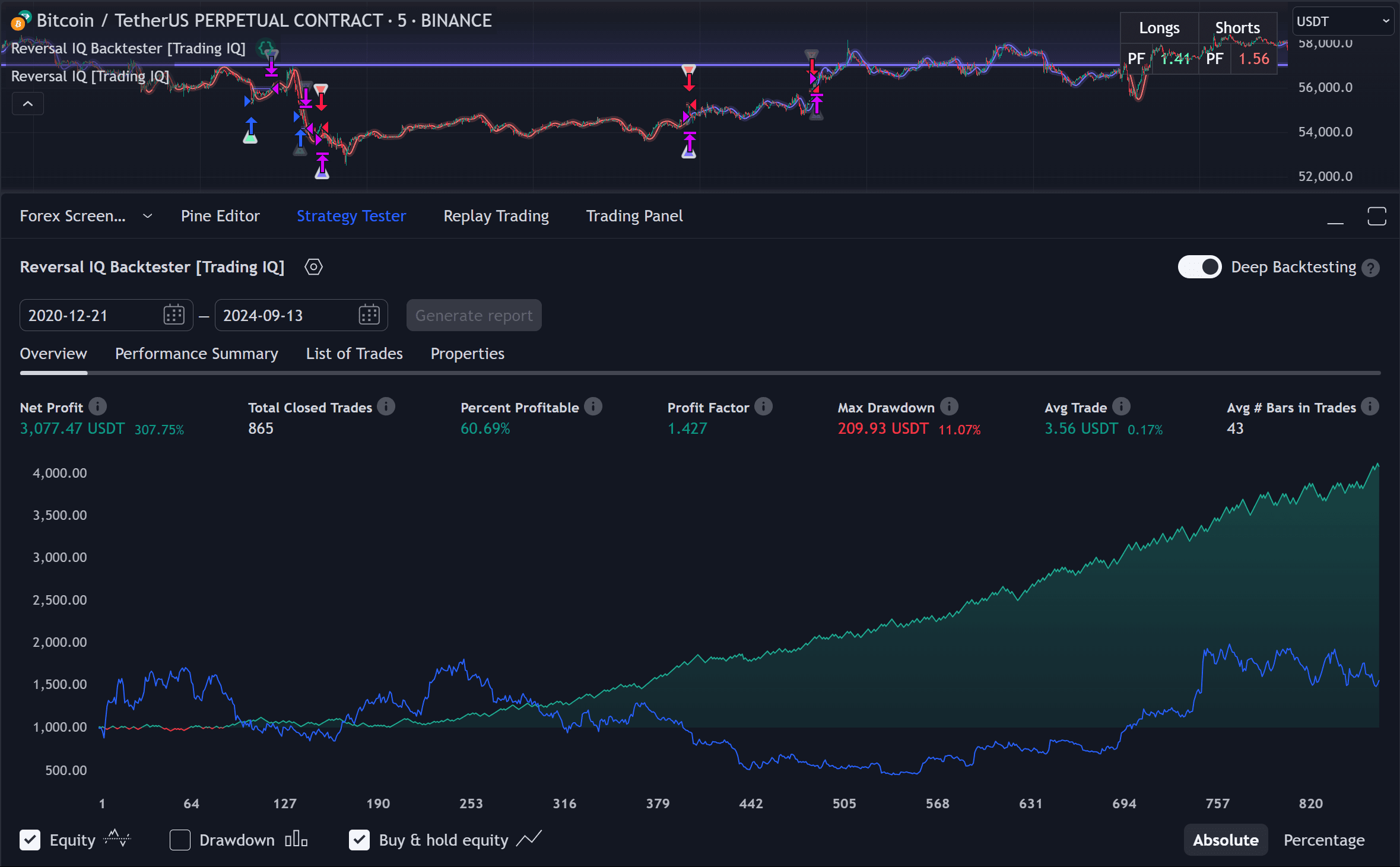Click the longs PF value 1.41

point(1176,59)
